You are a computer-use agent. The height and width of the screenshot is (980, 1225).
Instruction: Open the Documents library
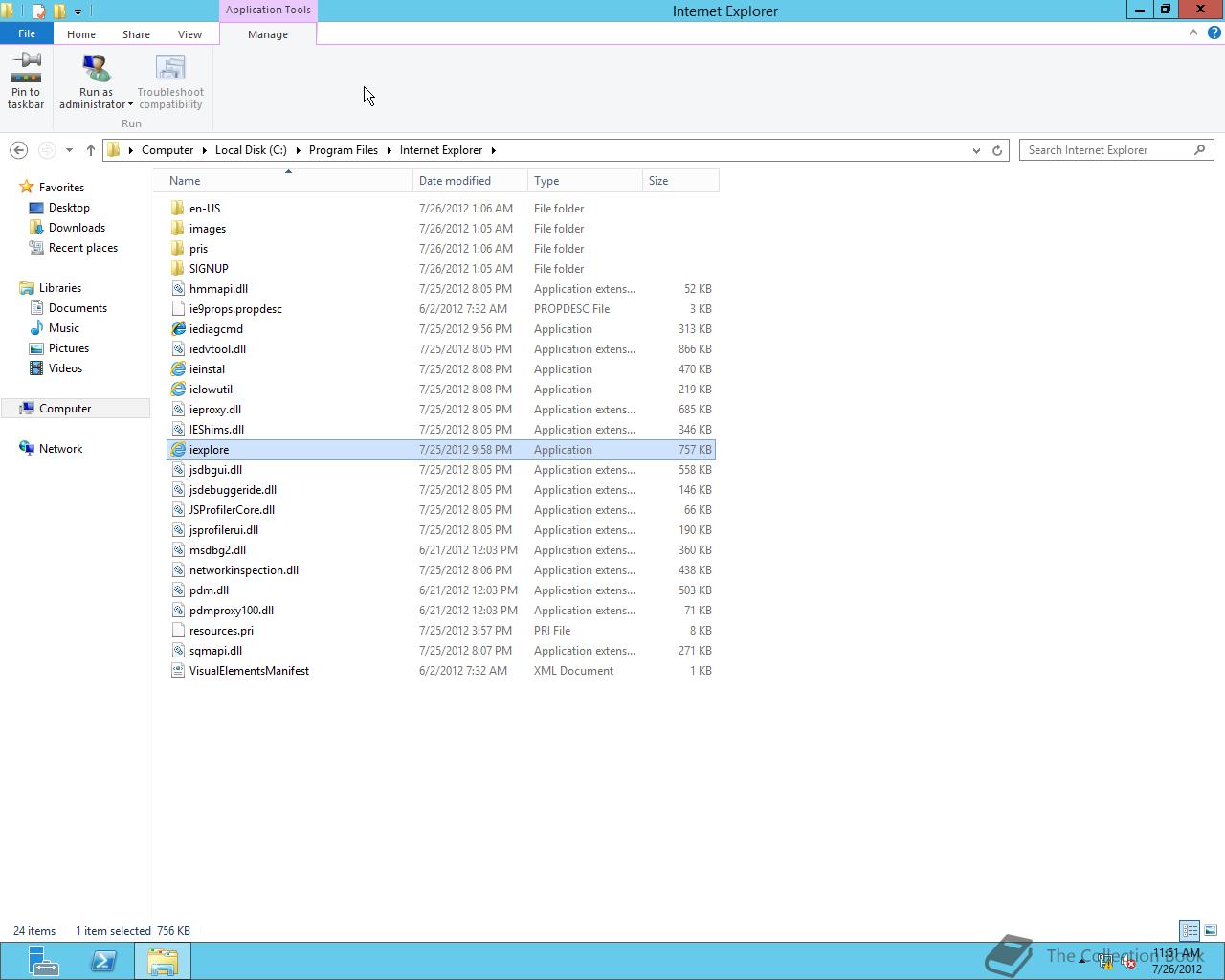(x=78, y=308)
